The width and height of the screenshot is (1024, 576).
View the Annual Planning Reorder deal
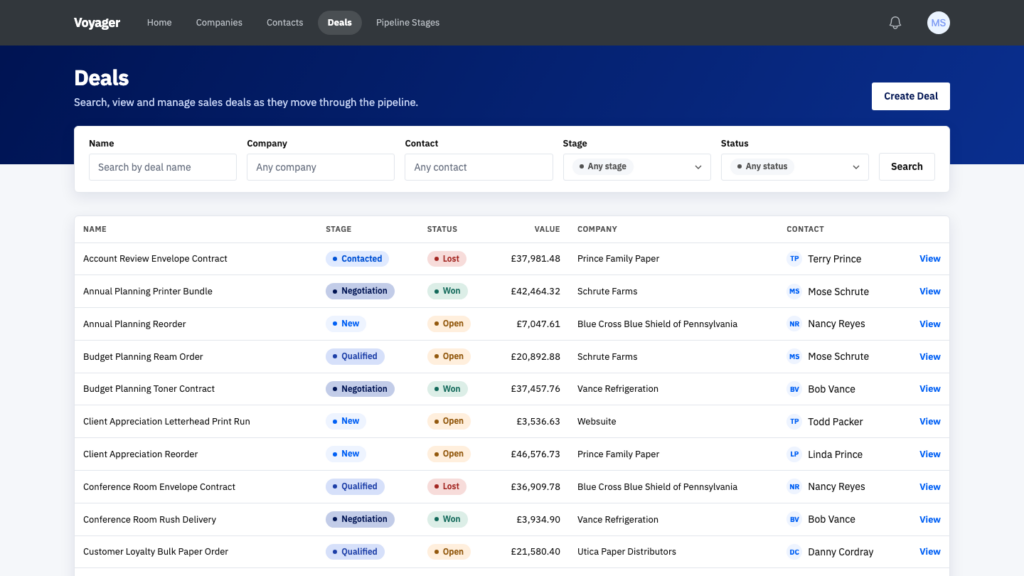click(930, 324)
